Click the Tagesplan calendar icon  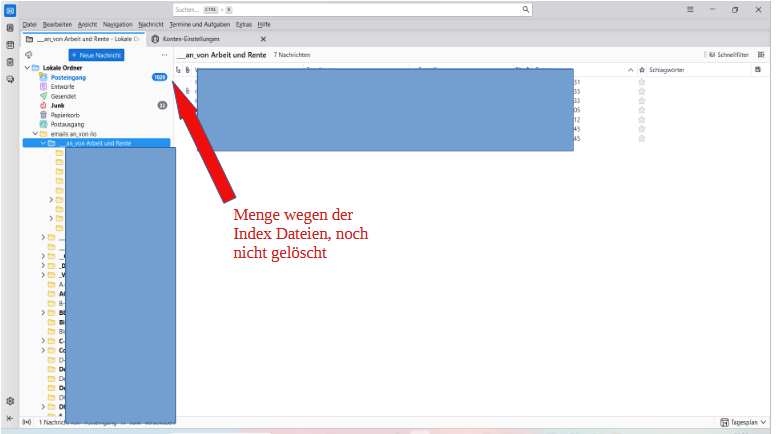pyautogui.click(x=725, y=422)
